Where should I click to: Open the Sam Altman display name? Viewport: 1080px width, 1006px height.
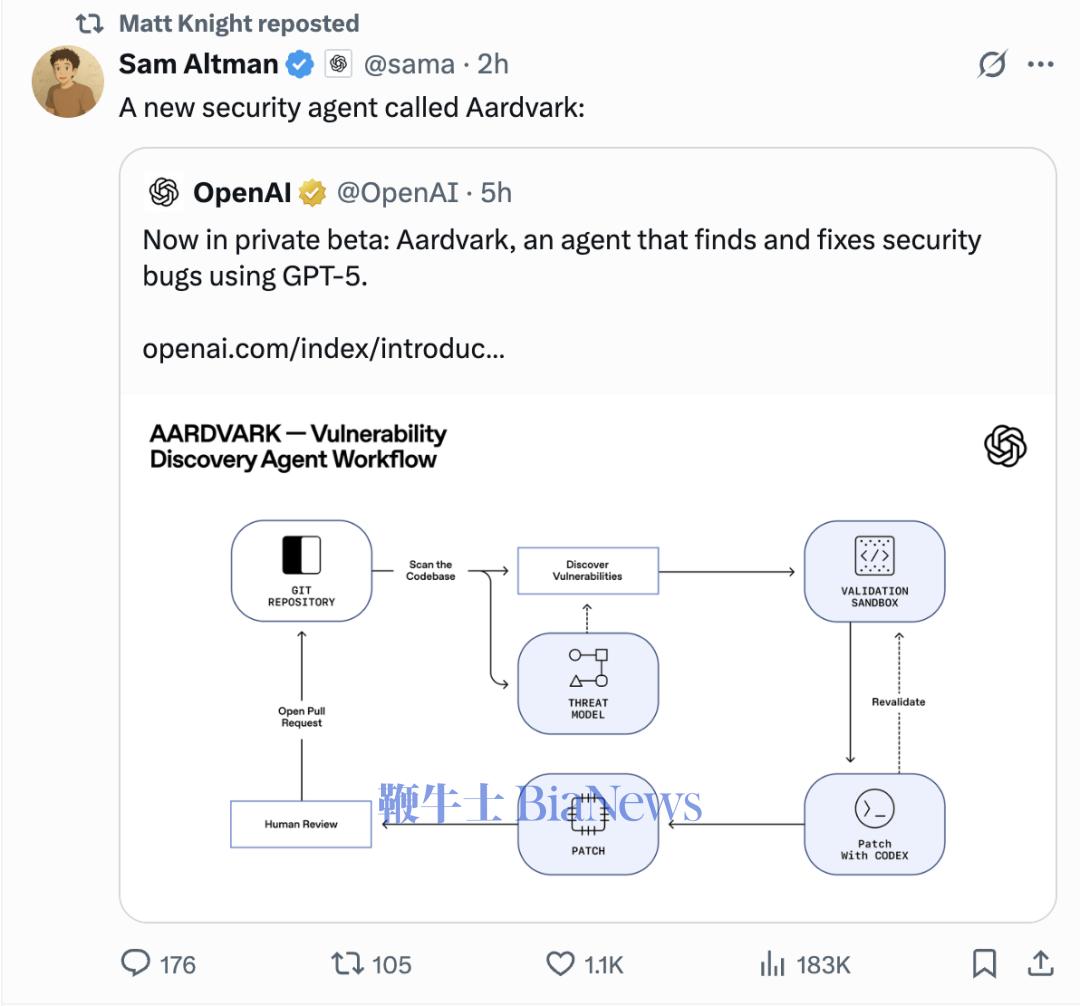[x=198, y=64]
